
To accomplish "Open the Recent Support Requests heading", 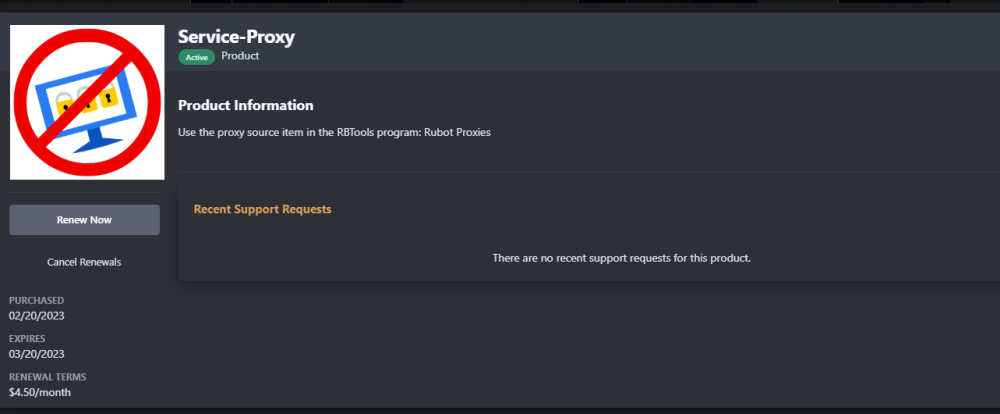I will [x=262, y=209].
